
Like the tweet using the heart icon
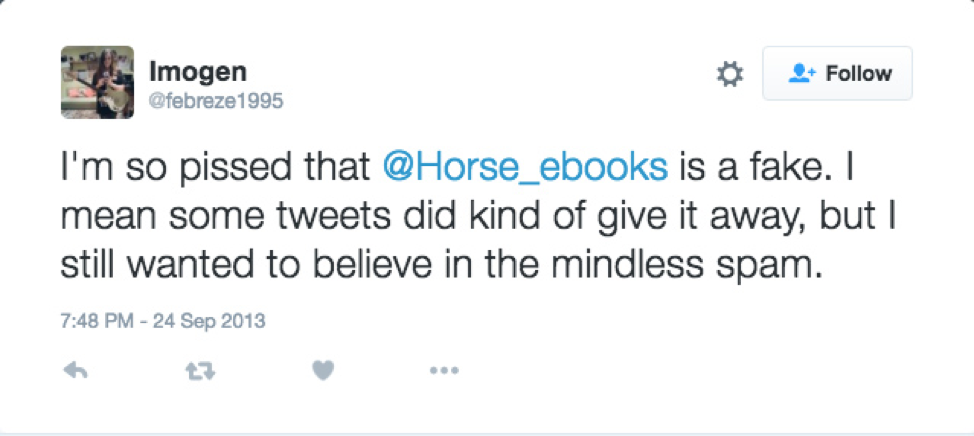point(323,371)
